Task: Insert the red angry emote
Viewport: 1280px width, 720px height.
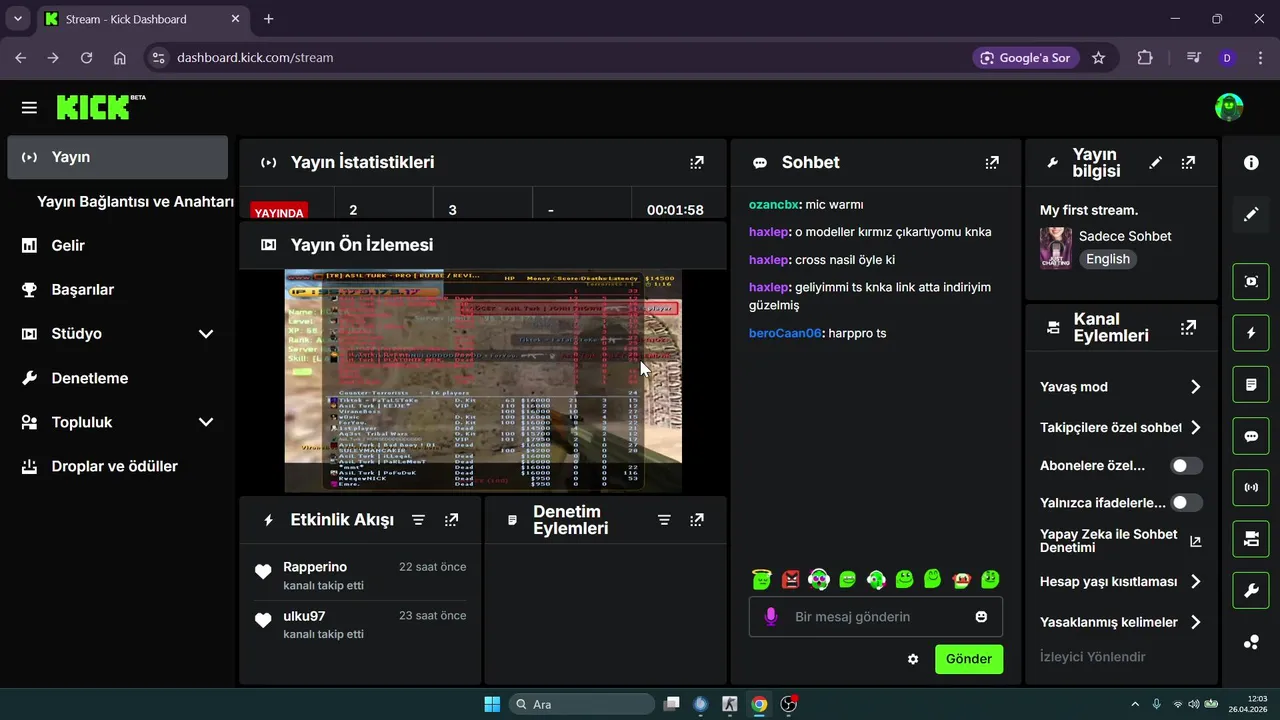Action: click(x=790, y=579)
